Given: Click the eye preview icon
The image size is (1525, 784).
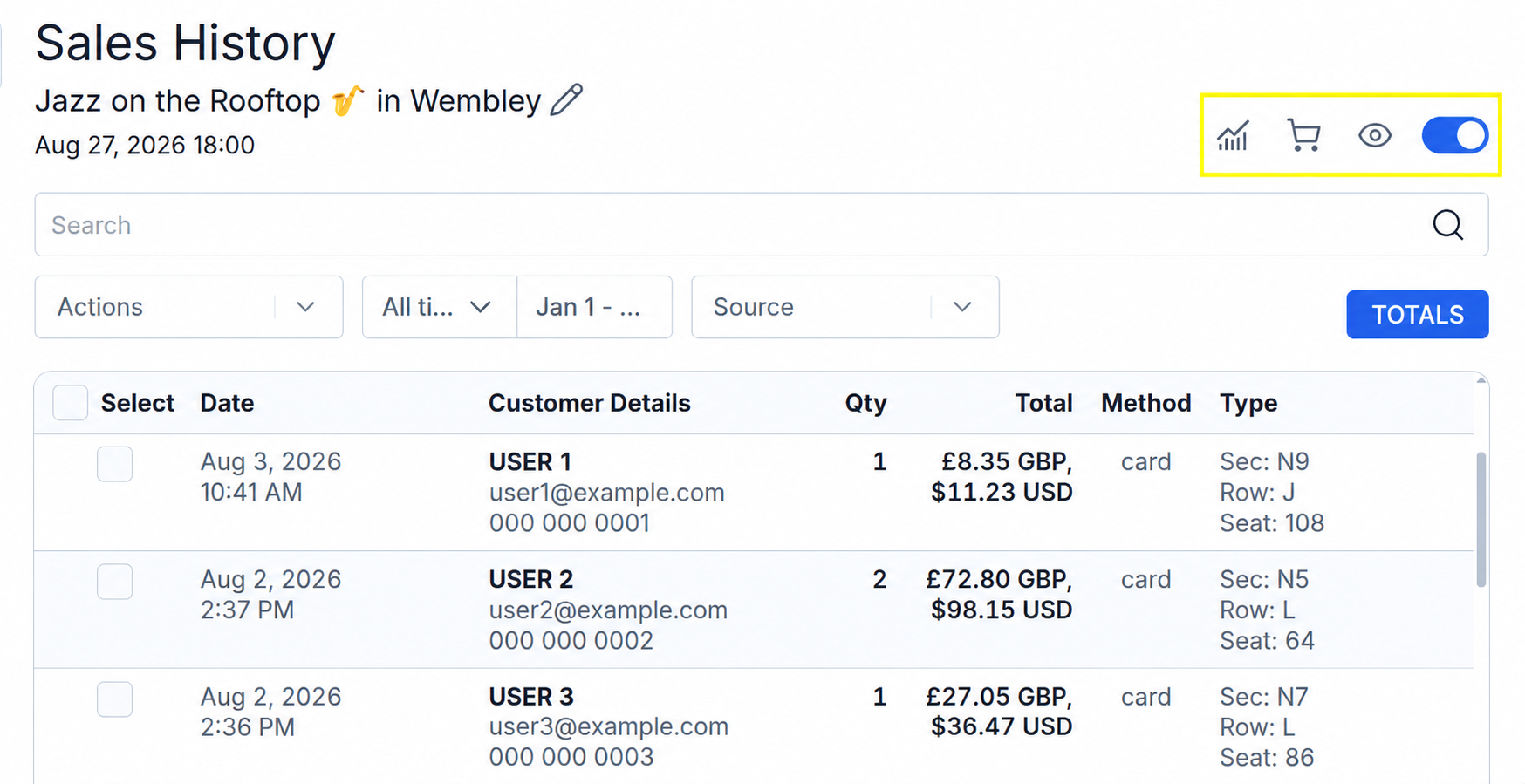Looking at the screenshot, I should click(x=1375, y=135).
